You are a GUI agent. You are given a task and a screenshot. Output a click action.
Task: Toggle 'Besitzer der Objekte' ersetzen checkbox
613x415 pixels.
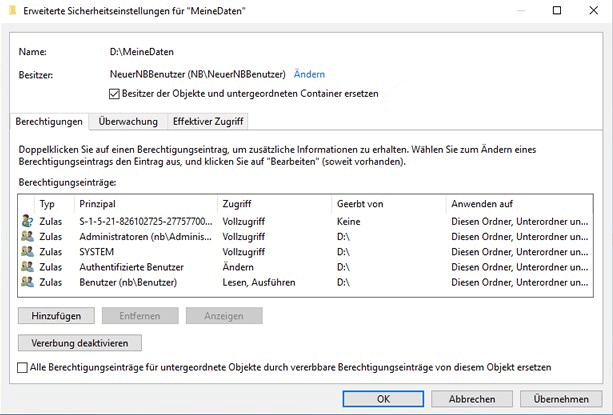tap(114, 94)
